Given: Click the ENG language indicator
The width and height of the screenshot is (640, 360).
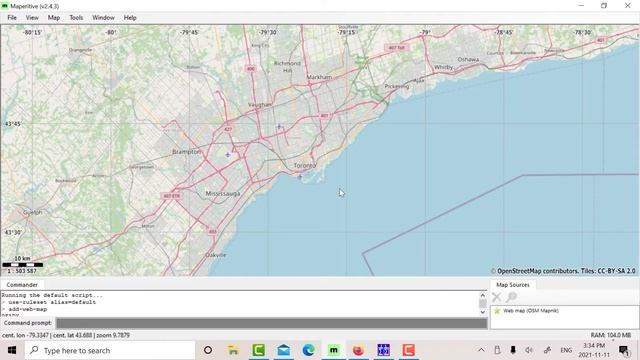Looking at the screenshot, I should pos(566,350).
